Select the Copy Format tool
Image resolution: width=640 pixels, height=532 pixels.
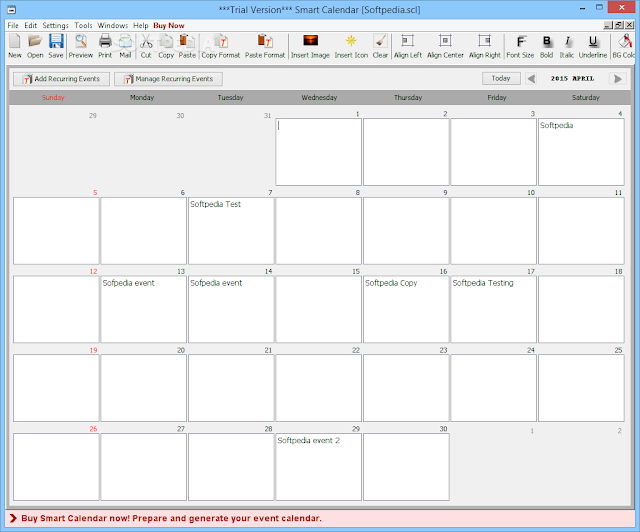point(220,46)
